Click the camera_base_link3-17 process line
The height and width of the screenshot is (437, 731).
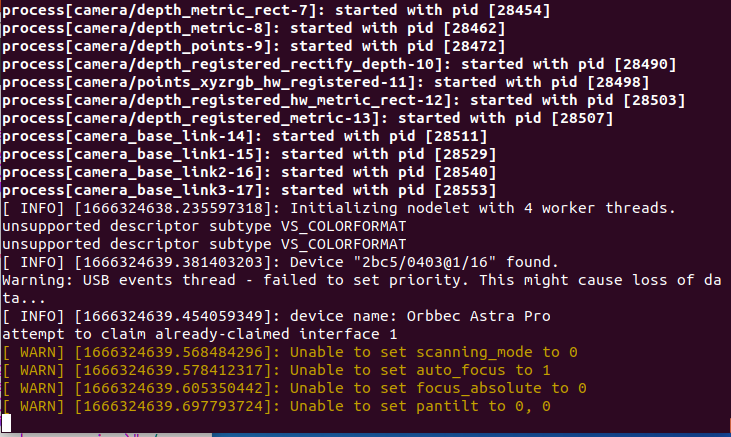249,190
